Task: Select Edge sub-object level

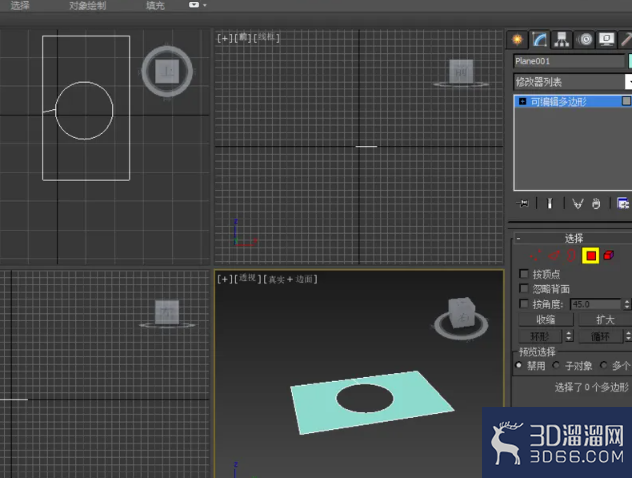Action: pyautogui.click(x=554, y=256)
